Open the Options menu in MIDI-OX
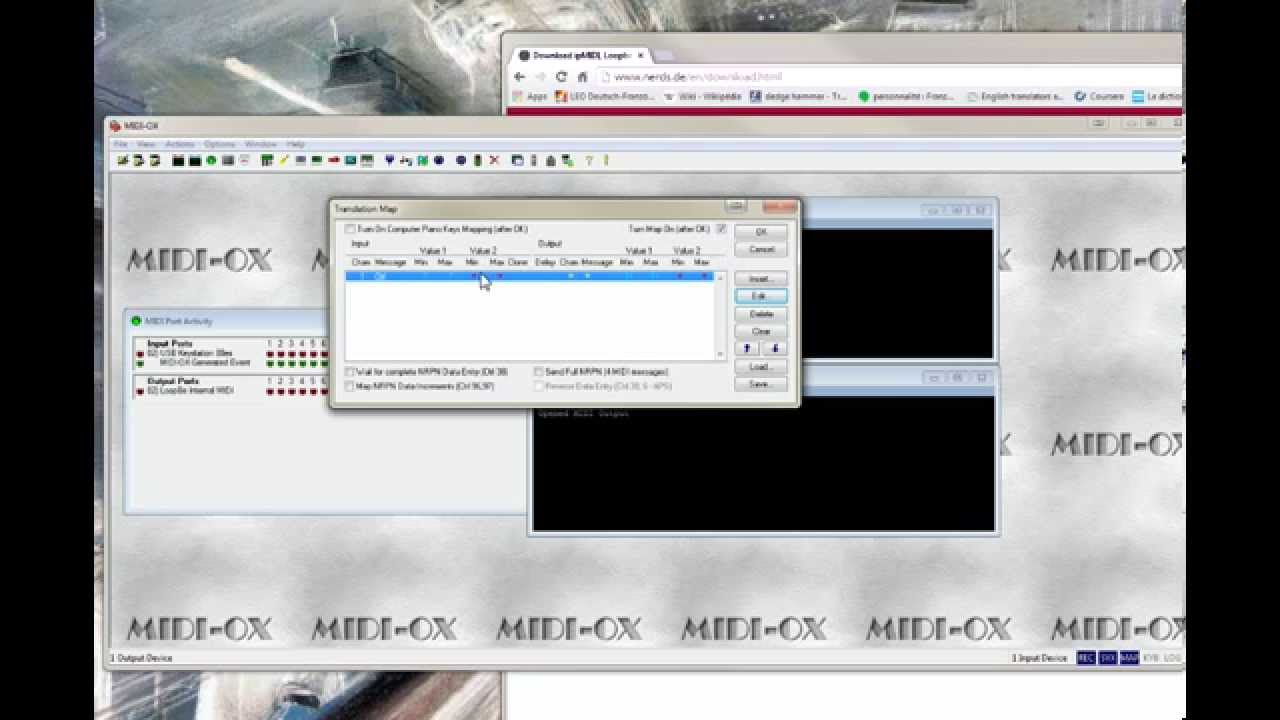This screenshot has height=720, width=1280. (220, 144)
